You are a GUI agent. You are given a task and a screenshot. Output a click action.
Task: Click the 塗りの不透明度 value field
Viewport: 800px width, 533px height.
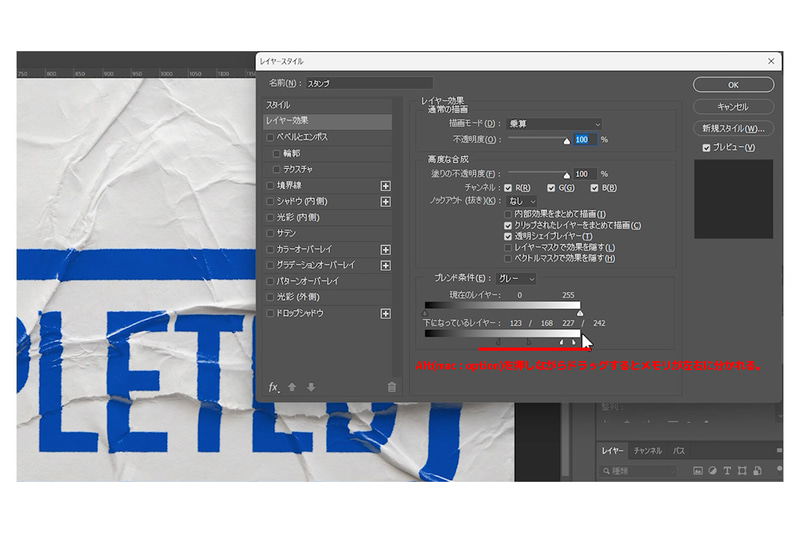pos(585,174)
